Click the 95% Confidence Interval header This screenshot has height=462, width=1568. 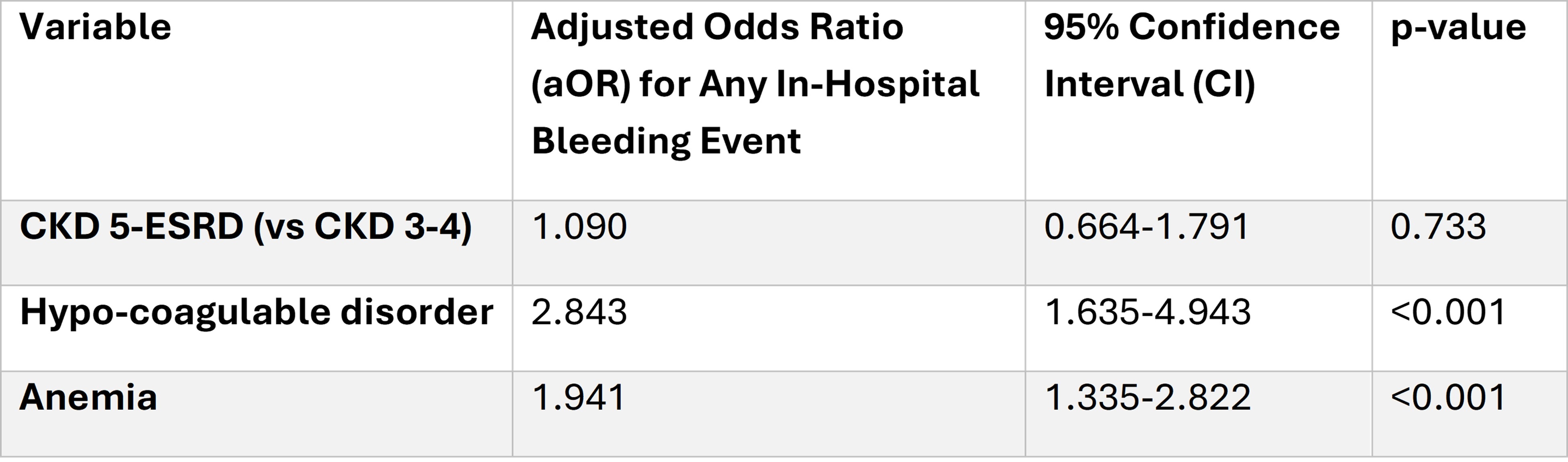point(1191,28)
